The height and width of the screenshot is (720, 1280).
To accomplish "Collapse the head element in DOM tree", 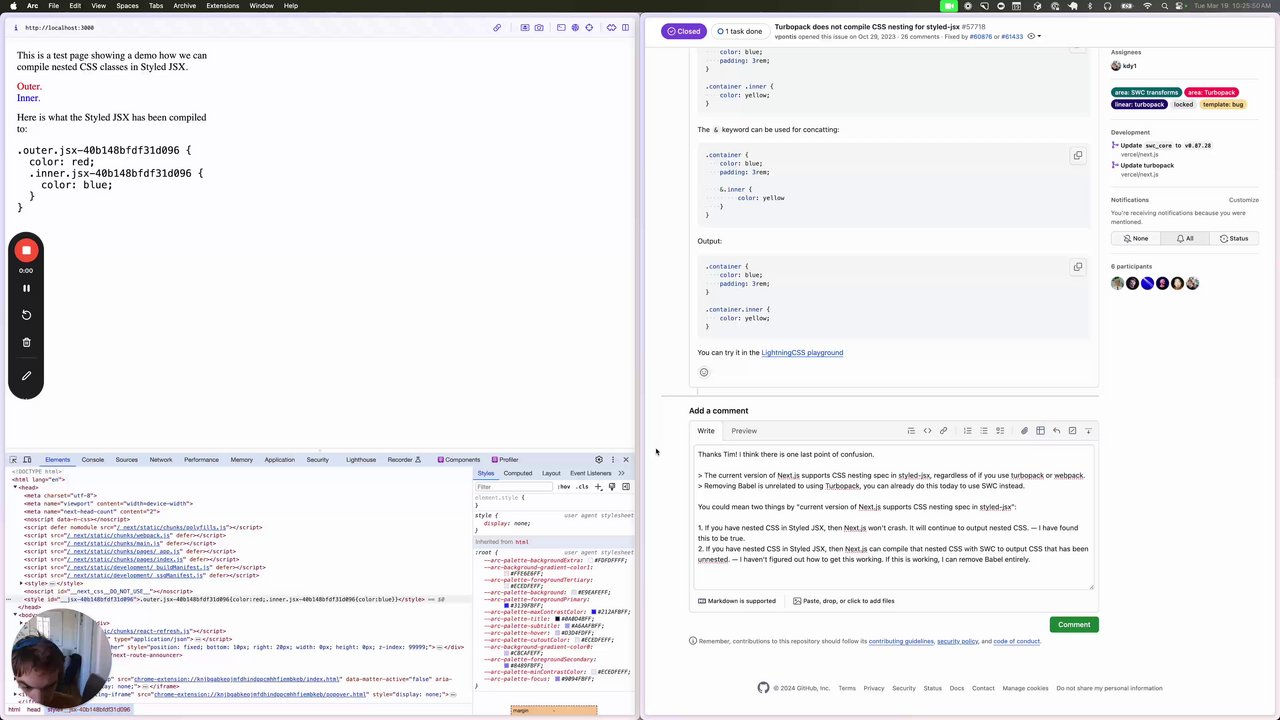I will (14, 487).
